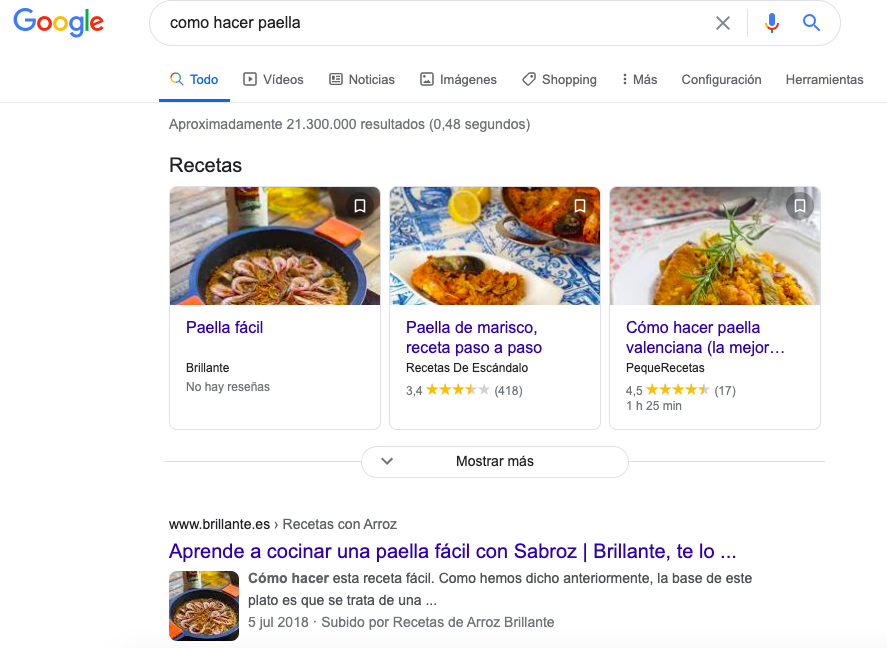Save the Paella fácil recipe bookmark
Viewport: 887px width, 648px height.
[360, 206]
